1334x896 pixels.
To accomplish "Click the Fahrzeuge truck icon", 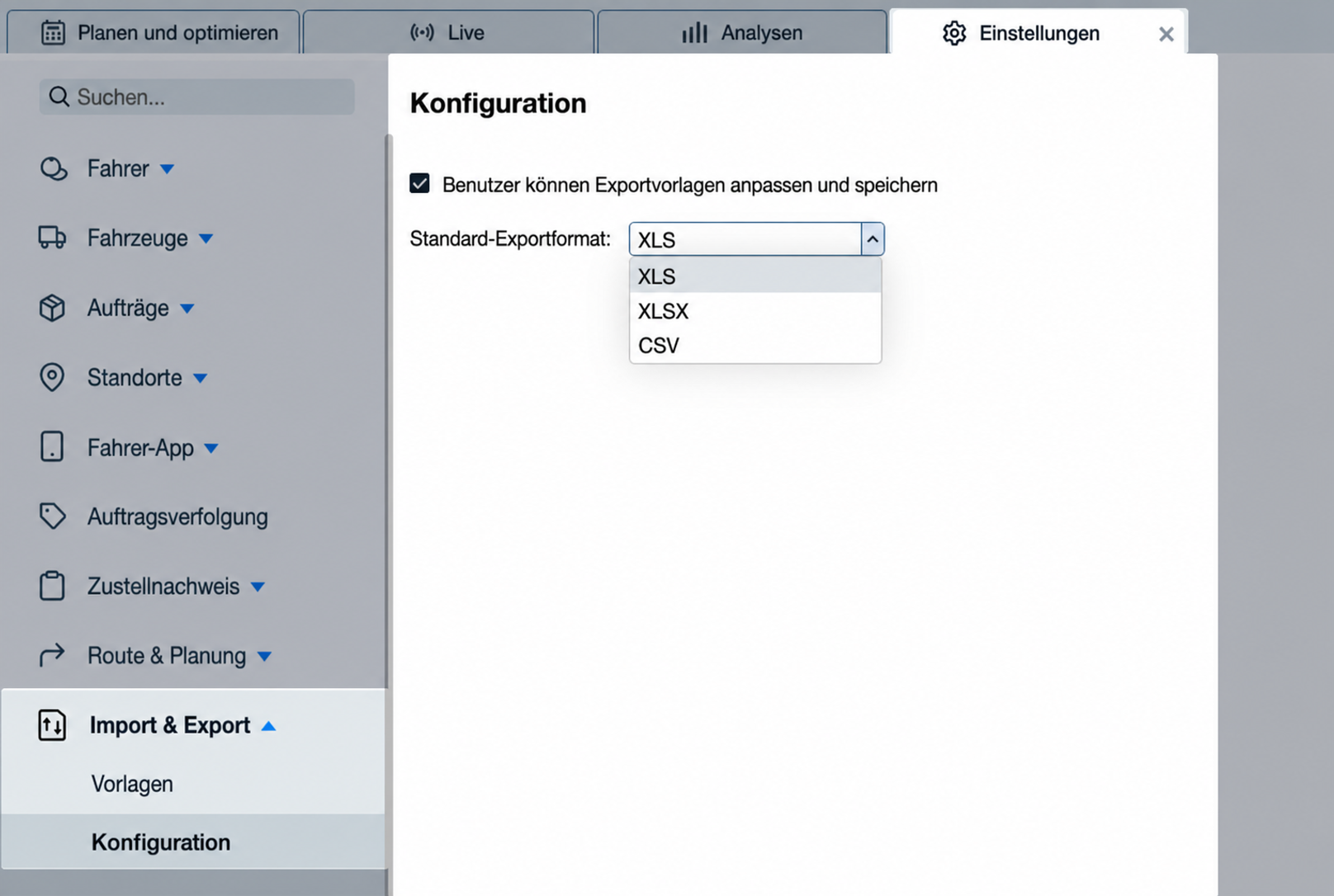I will pos(53,238).
